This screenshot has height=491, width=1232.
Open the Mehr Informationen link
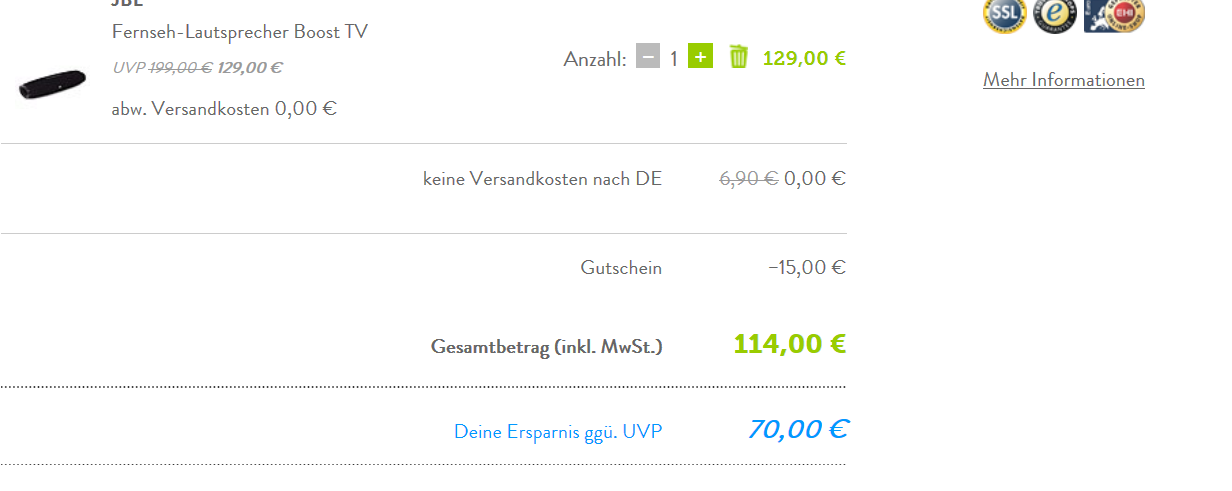point(1064,80)
